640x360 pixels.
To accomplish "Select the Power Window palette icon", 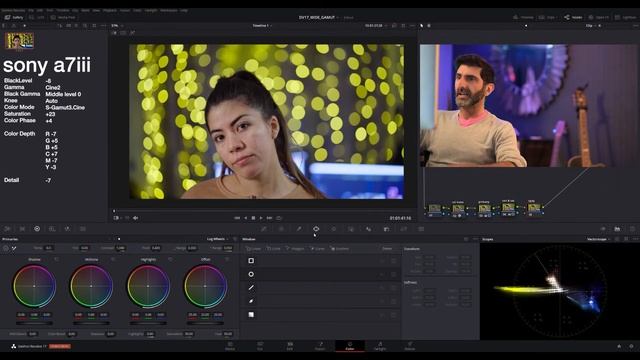I will click(x=316, y=229).
